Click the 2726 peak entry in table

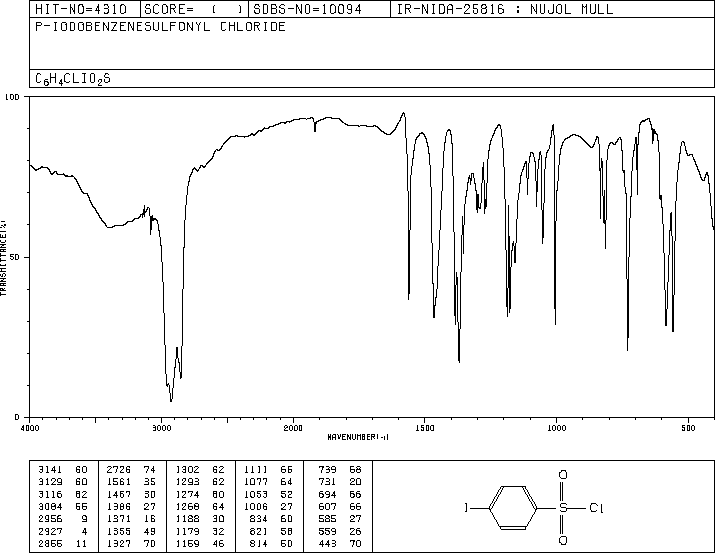[131, 470]
